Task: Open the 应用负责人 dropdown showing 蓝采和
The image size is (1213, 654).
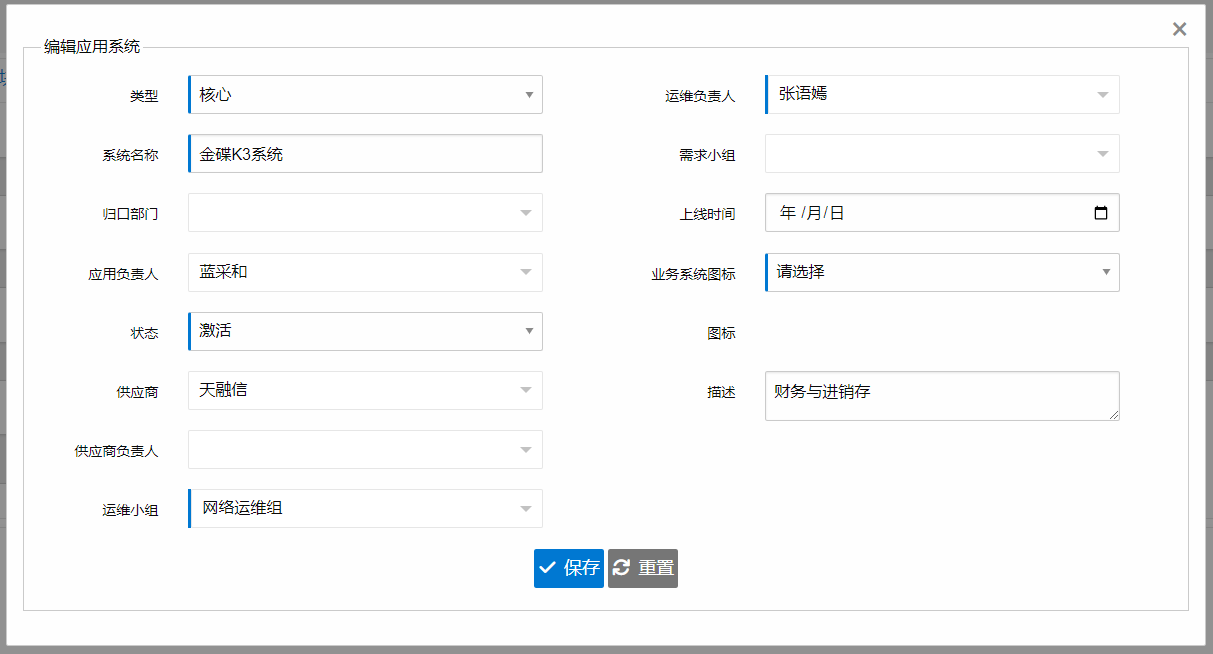Action: pyautogui.click(x=365, y=272)
